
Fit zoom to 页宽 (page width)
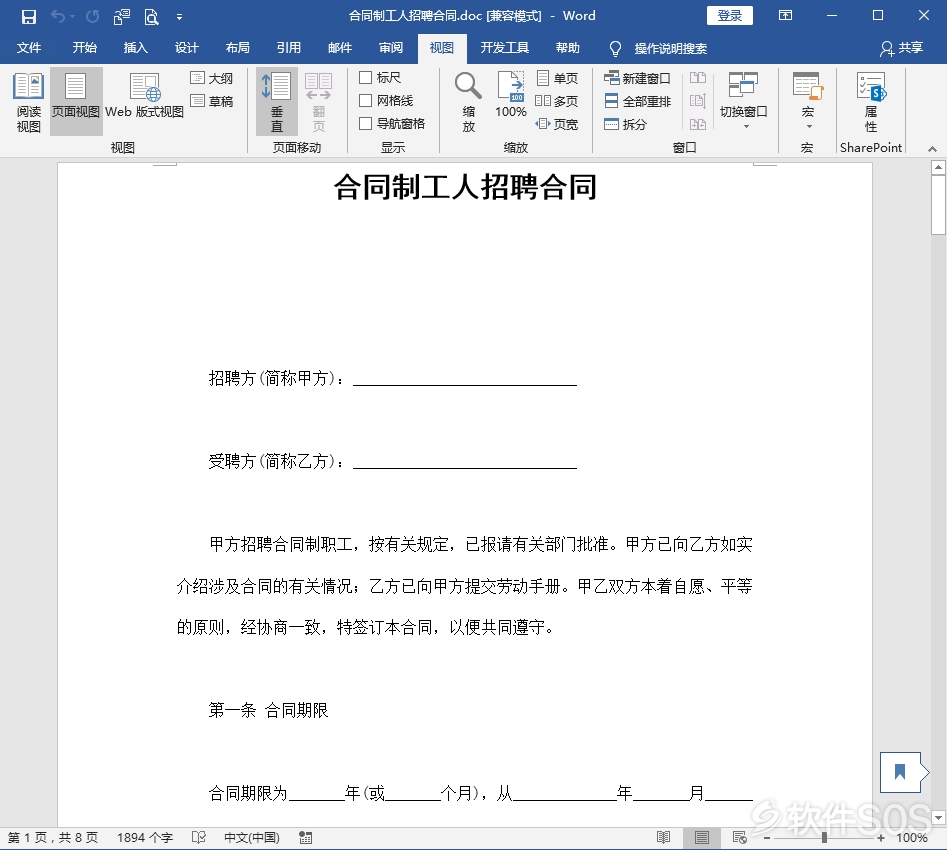(557, 124)
